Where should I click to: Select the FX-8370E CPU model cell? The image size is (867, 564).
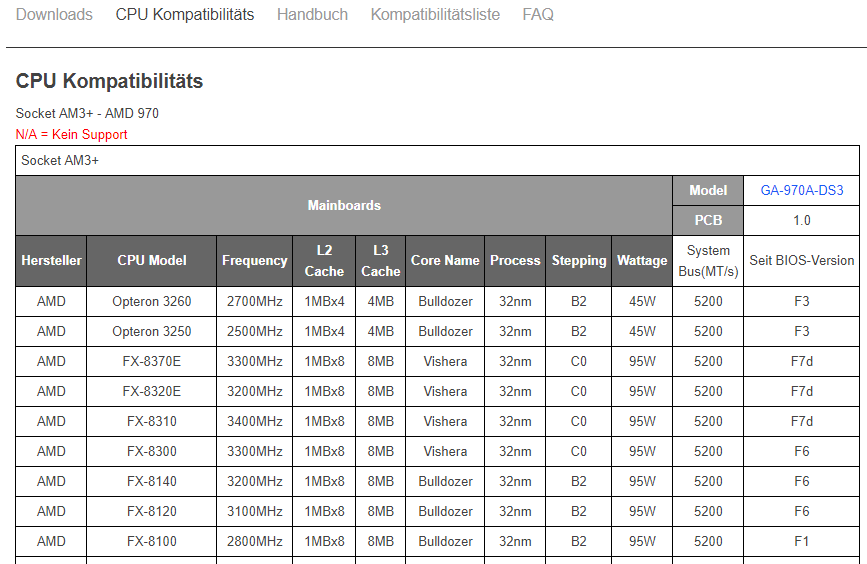point(152,361)
